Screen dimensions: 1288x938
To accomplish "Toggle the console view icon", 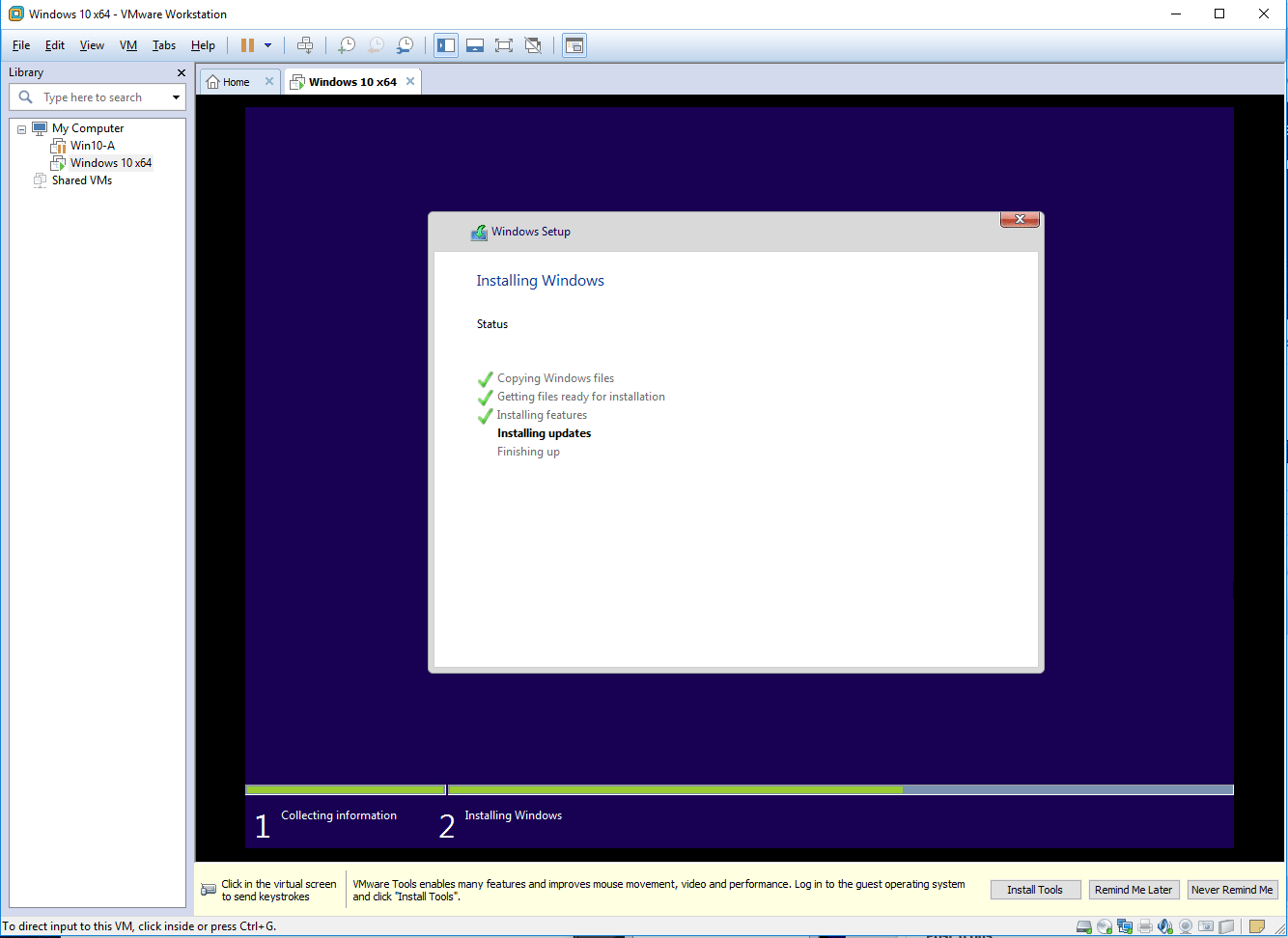I will [574, 45].
